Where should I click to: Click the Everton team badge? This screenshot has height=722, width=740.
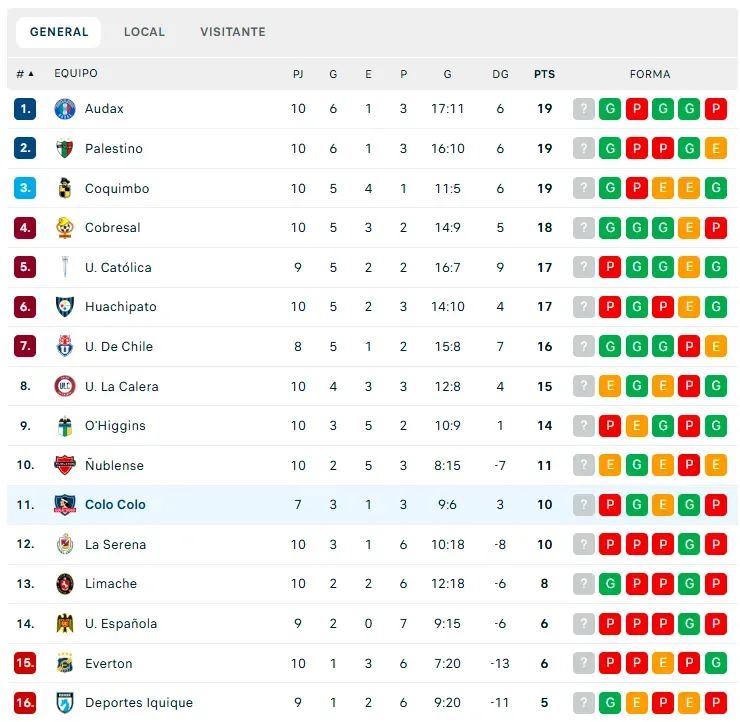click(x=65, y=663)
